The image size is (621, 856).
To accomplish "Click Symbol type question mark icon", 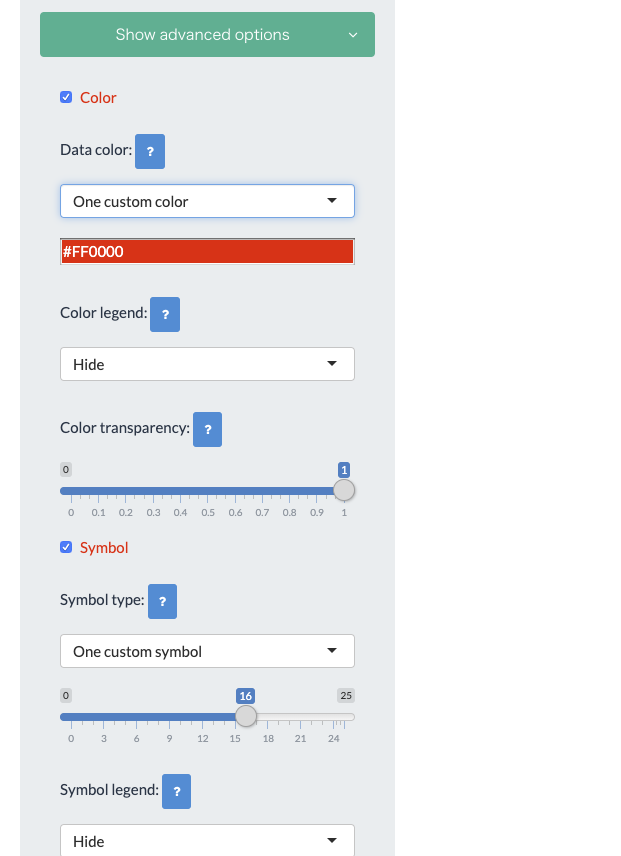I will 162,602.
